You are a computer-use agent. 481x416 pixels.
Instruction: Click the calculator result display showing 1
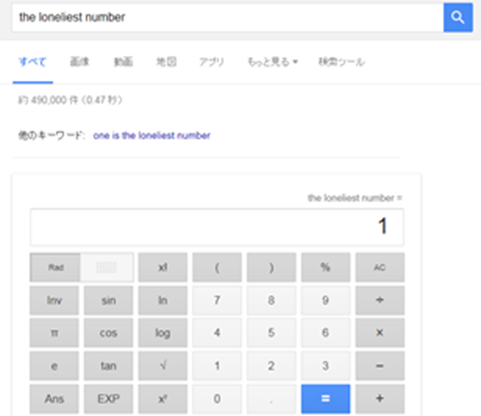coord(217,227)
